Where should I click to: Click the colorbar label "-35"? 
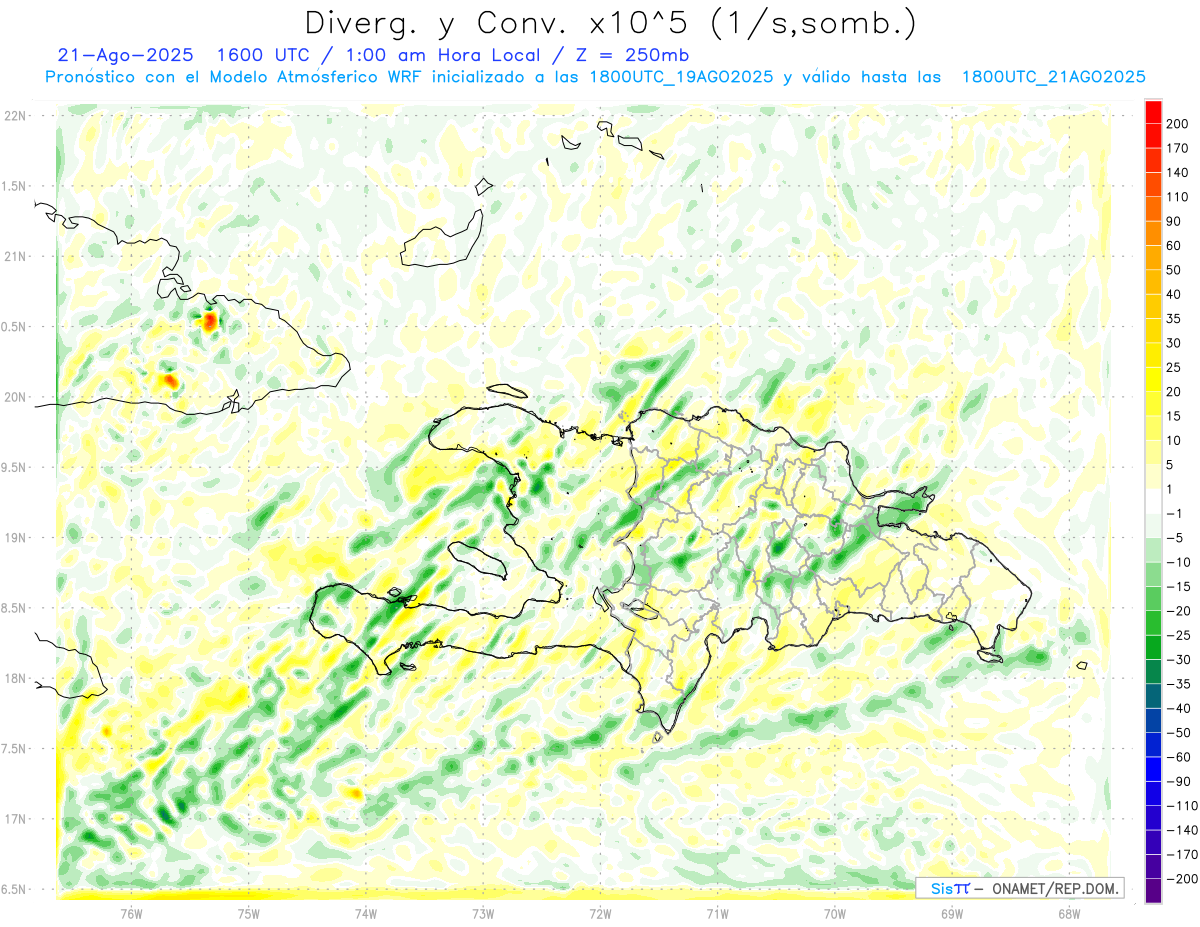1178,684
